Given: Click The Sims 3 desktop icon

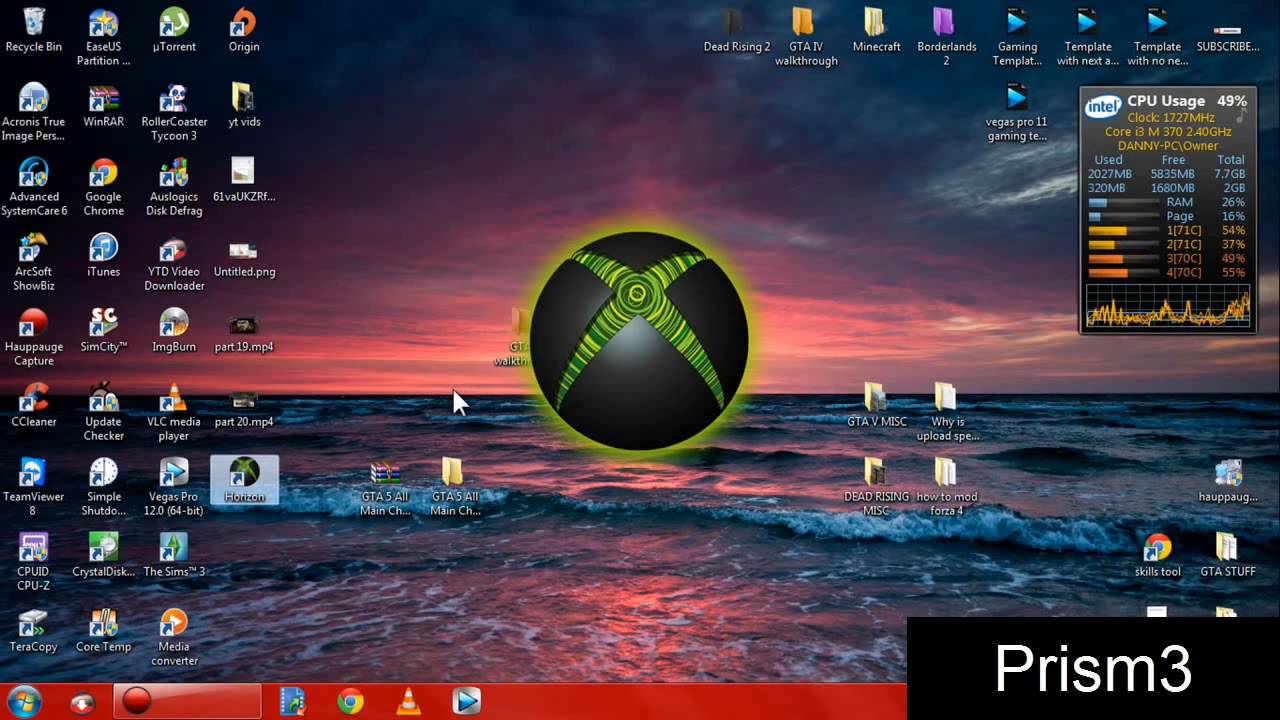Looking at the screenshot, I should click(x=174, y=555).
